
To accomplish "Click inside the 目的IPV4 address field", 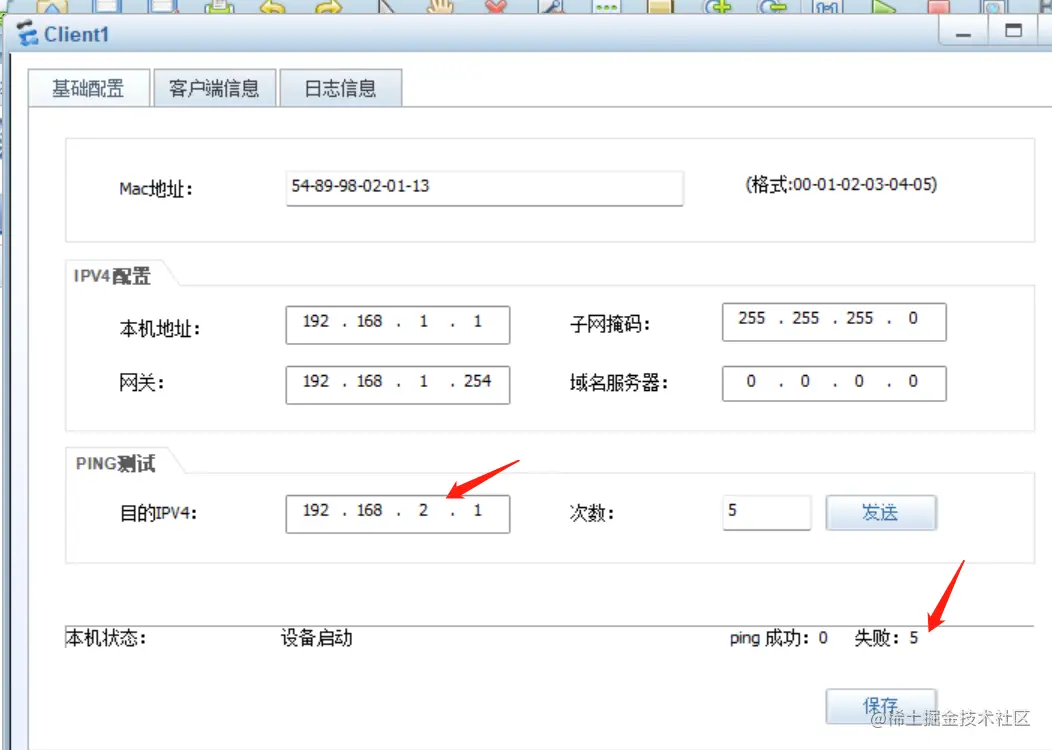I will pyautogui.click(x=397, y=511).
